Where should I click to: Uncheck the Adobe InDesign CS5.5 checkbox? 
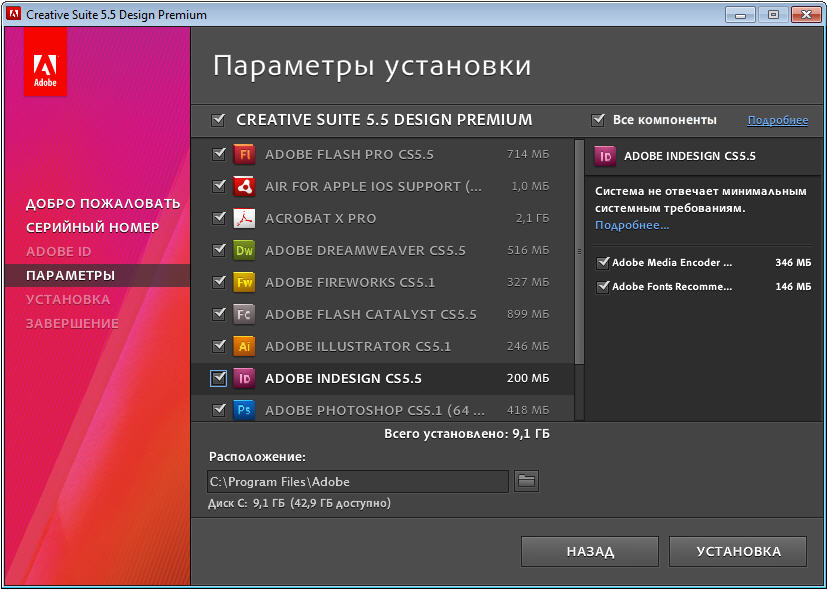[219, 378]
